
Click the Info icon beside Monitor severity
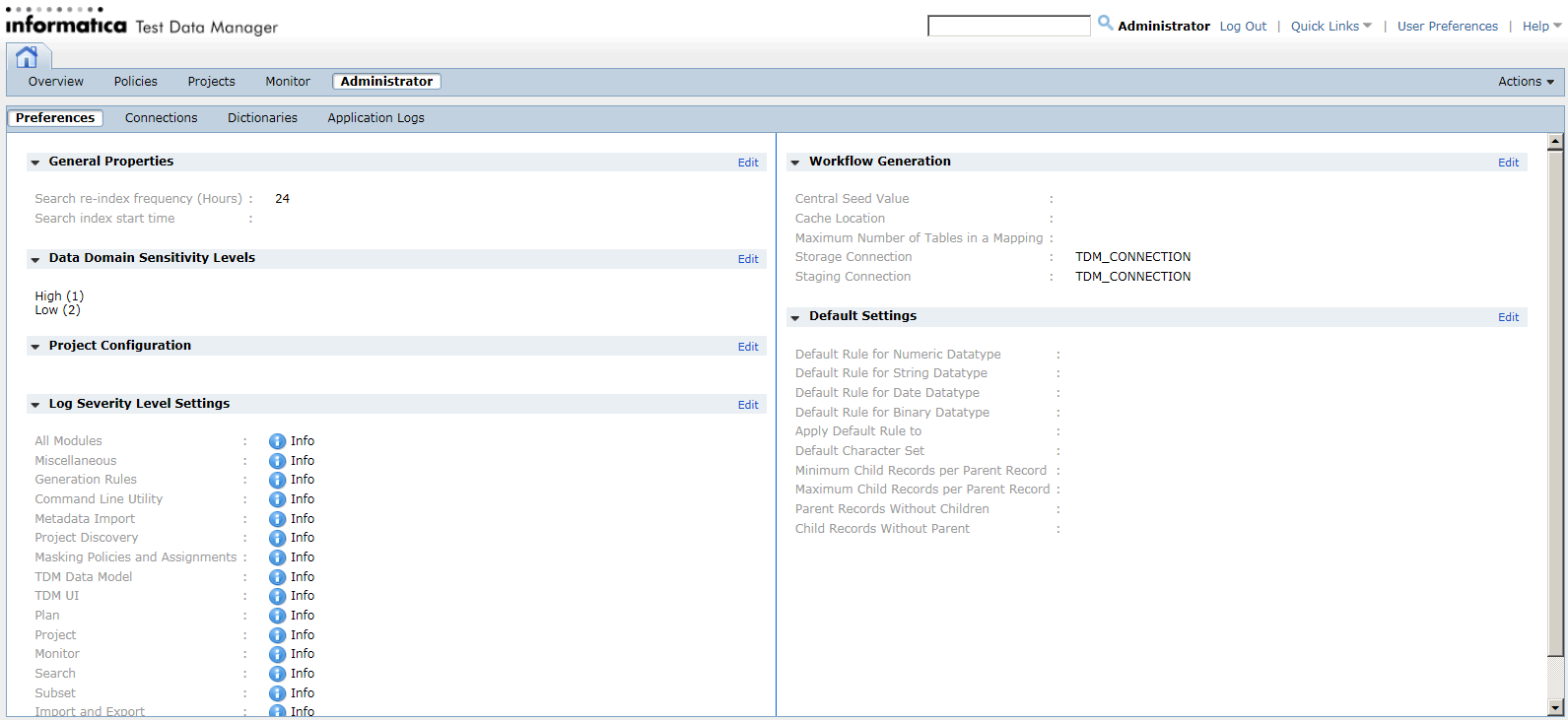point(277,654)
